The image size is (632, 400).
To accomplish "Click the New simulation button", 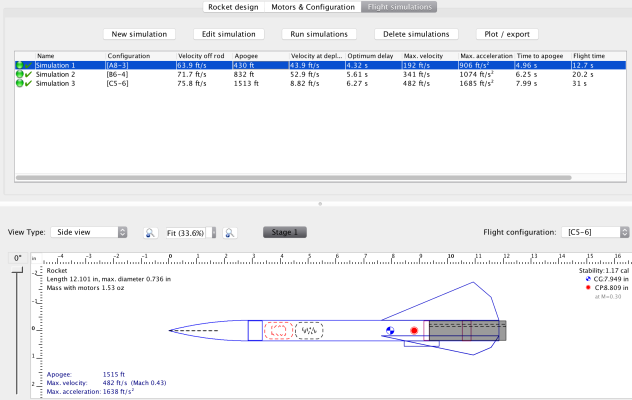I will 141,34.
